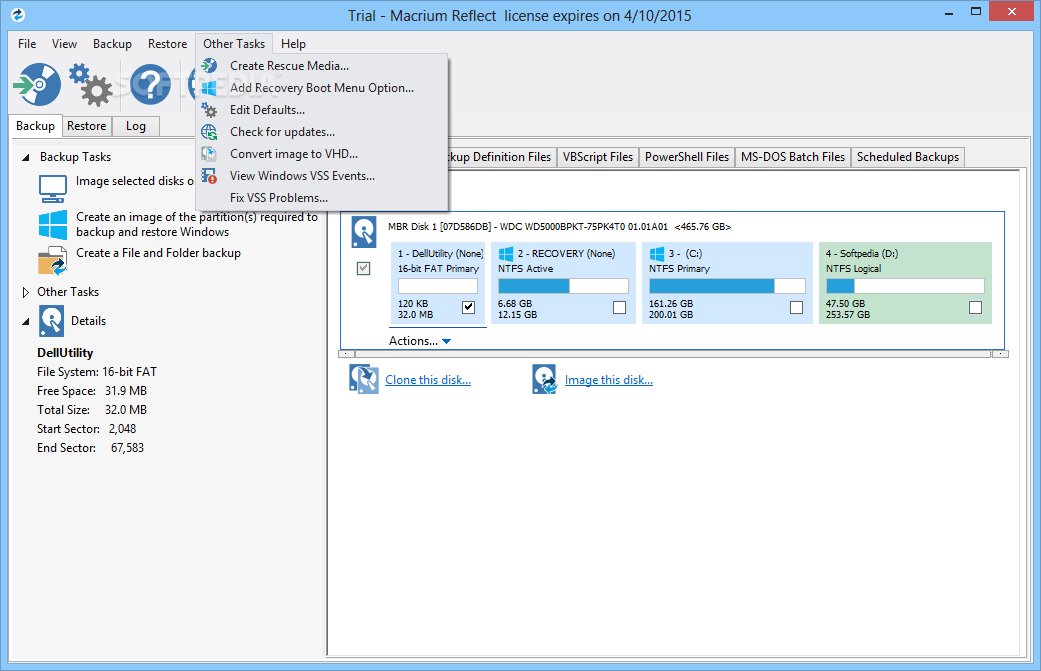Choose Edit Defaults from the menu
Viewport: 1041px width, 671px height.
322,110
